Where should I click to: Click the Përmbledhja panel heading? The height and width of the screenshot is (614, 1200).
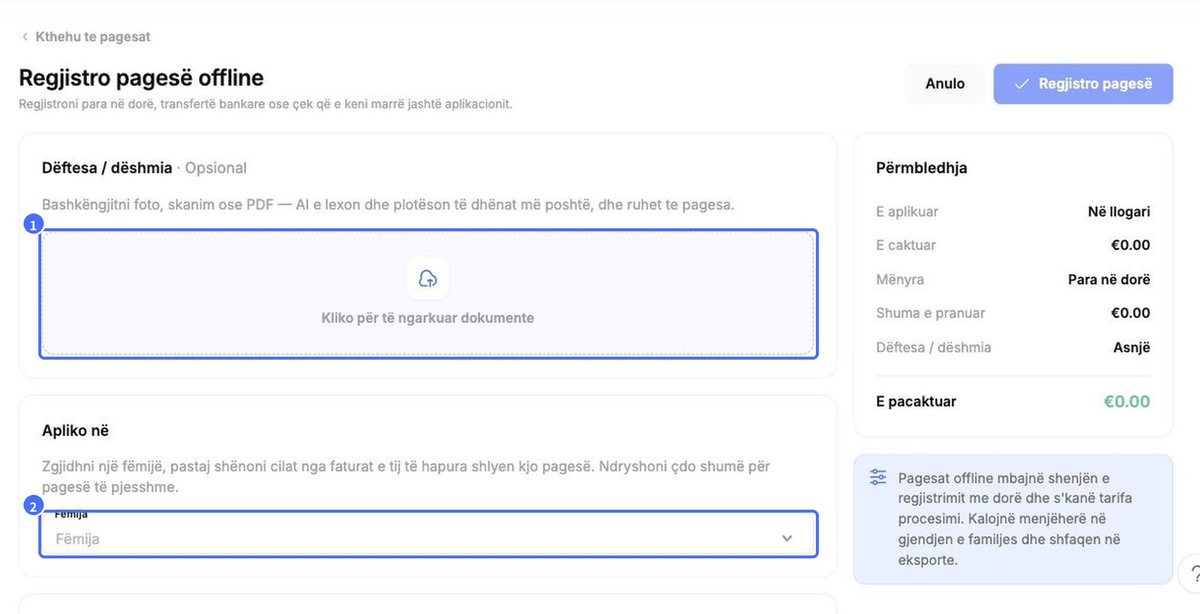921,168
